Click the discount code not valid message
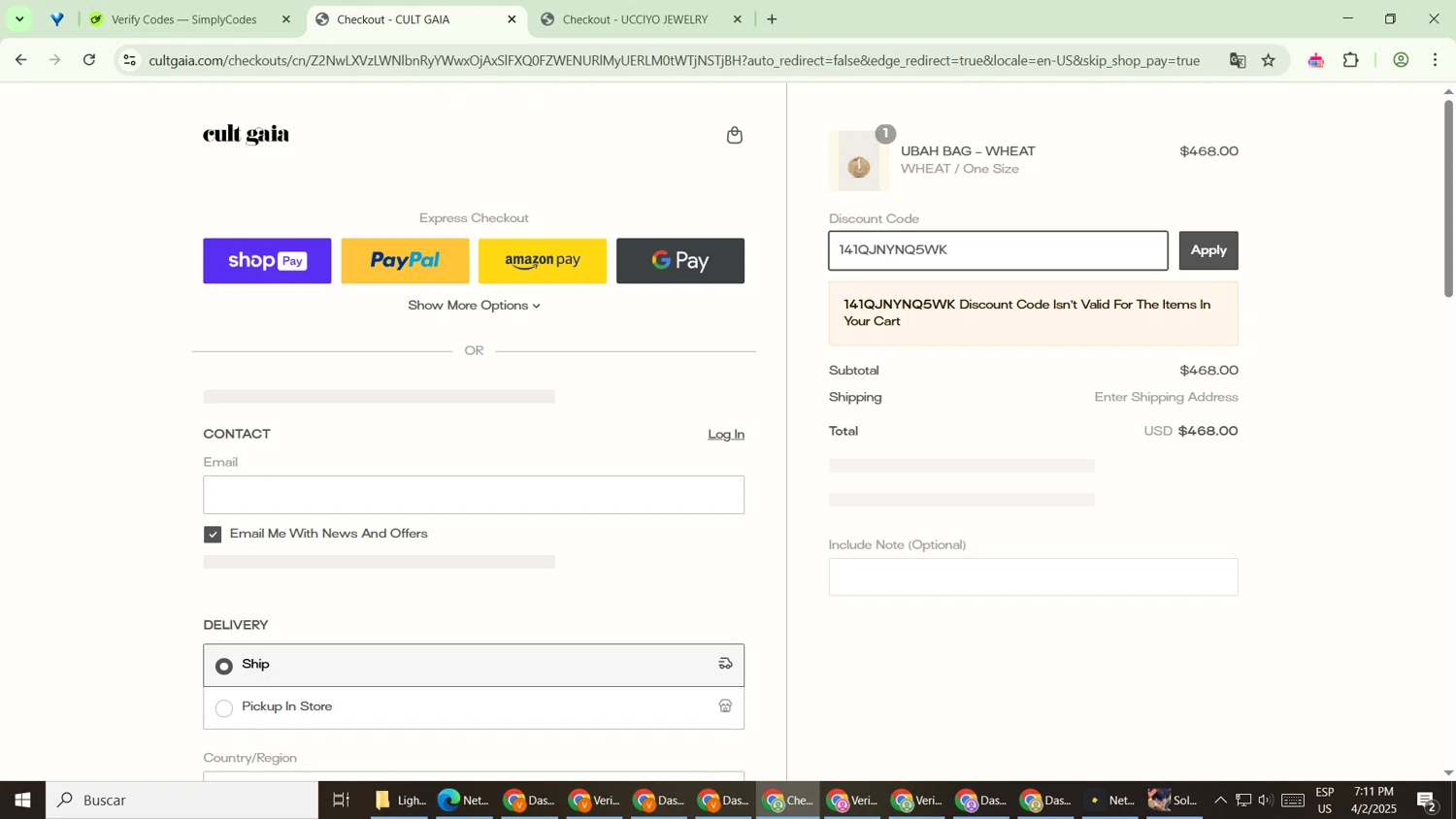 [x=1033, y=313]
